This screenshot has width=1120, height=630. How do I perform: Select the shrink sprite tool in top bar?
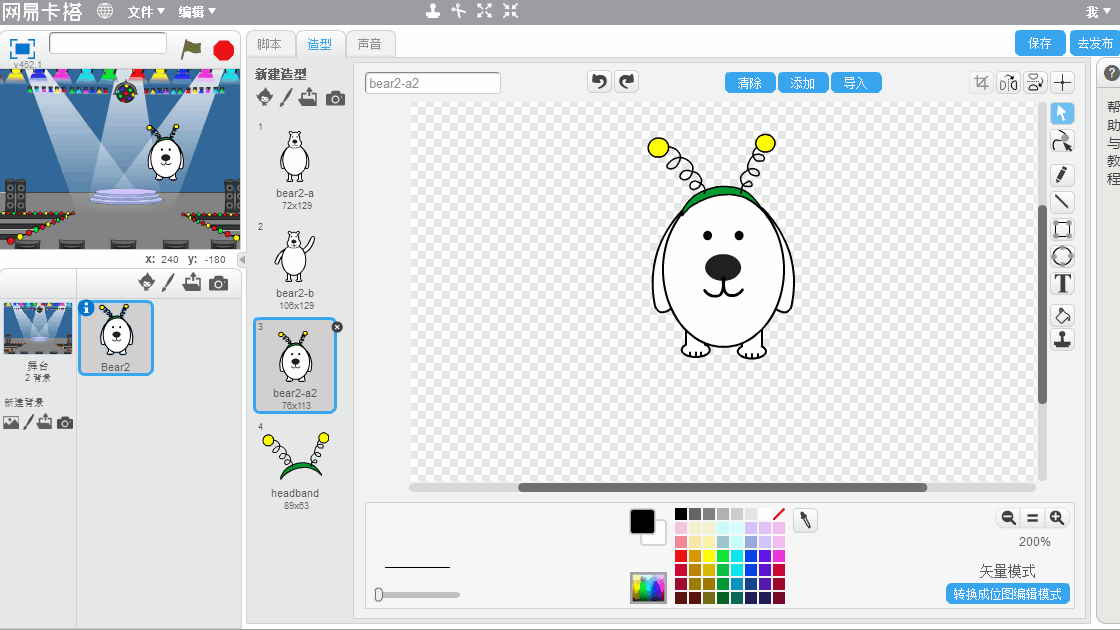pyautogui.click(x=510, y=11)
